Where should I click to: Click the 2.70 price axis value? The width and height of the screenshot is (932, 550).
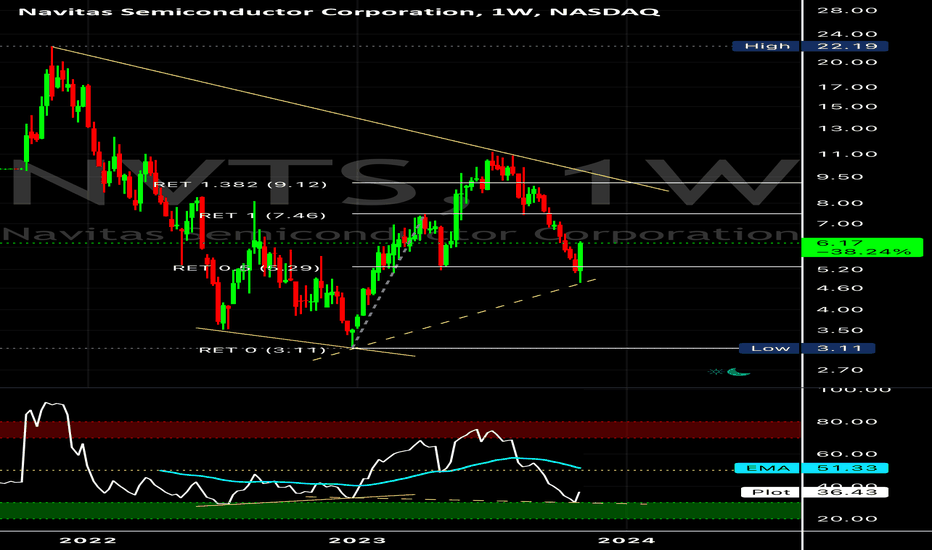coord(840,370)
